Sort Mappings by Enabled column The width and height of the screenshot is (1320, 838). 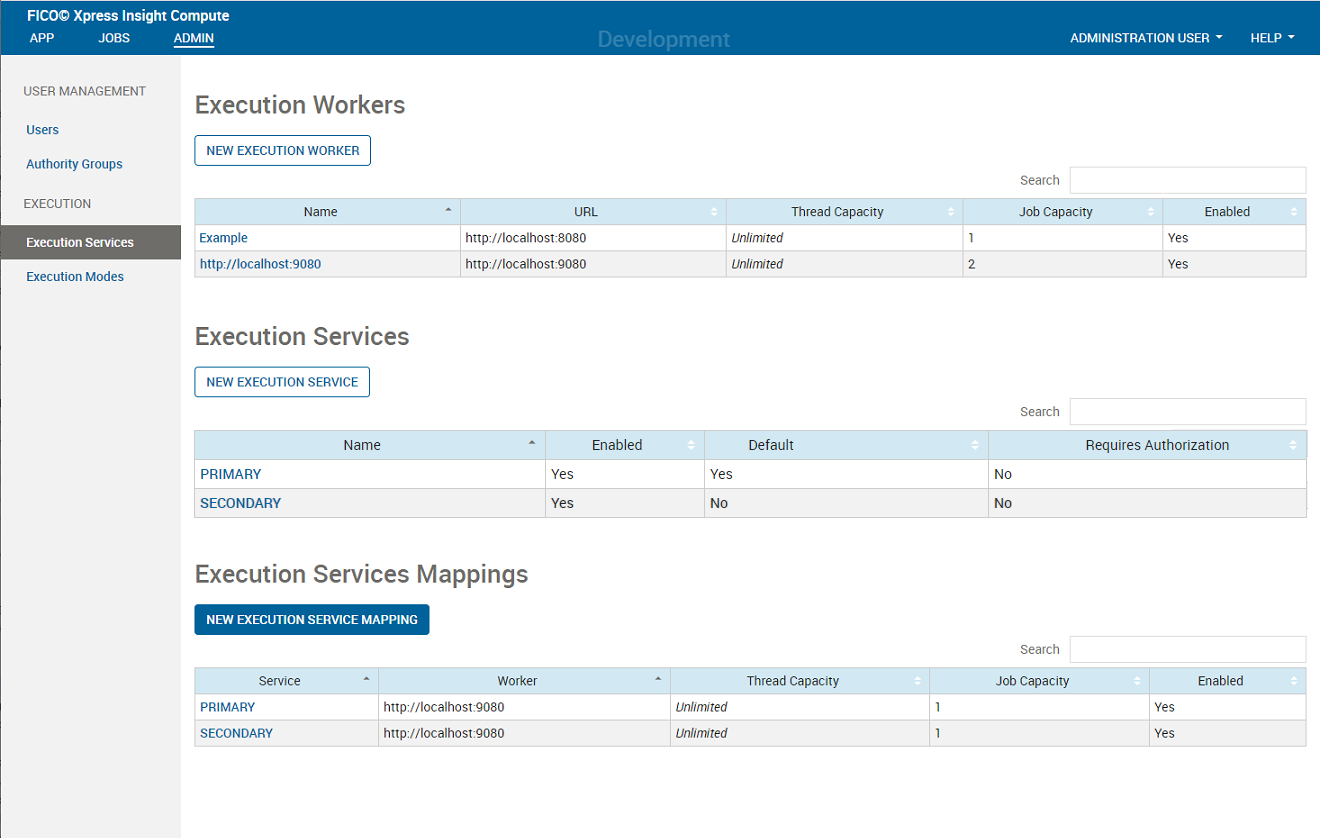(1227, 681)
